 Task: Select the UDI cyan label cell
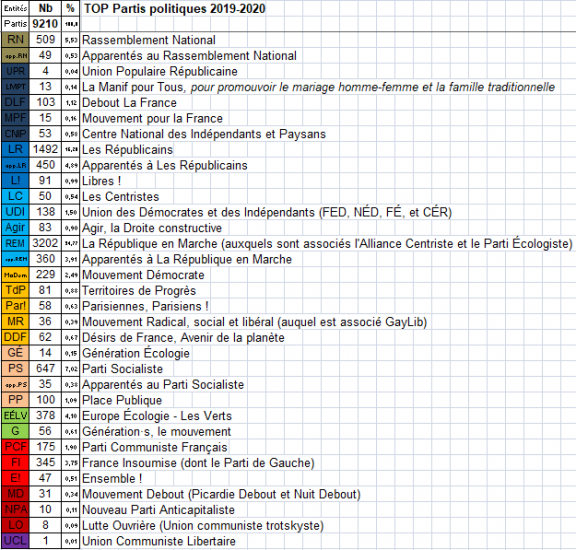[x=15, y=212]
